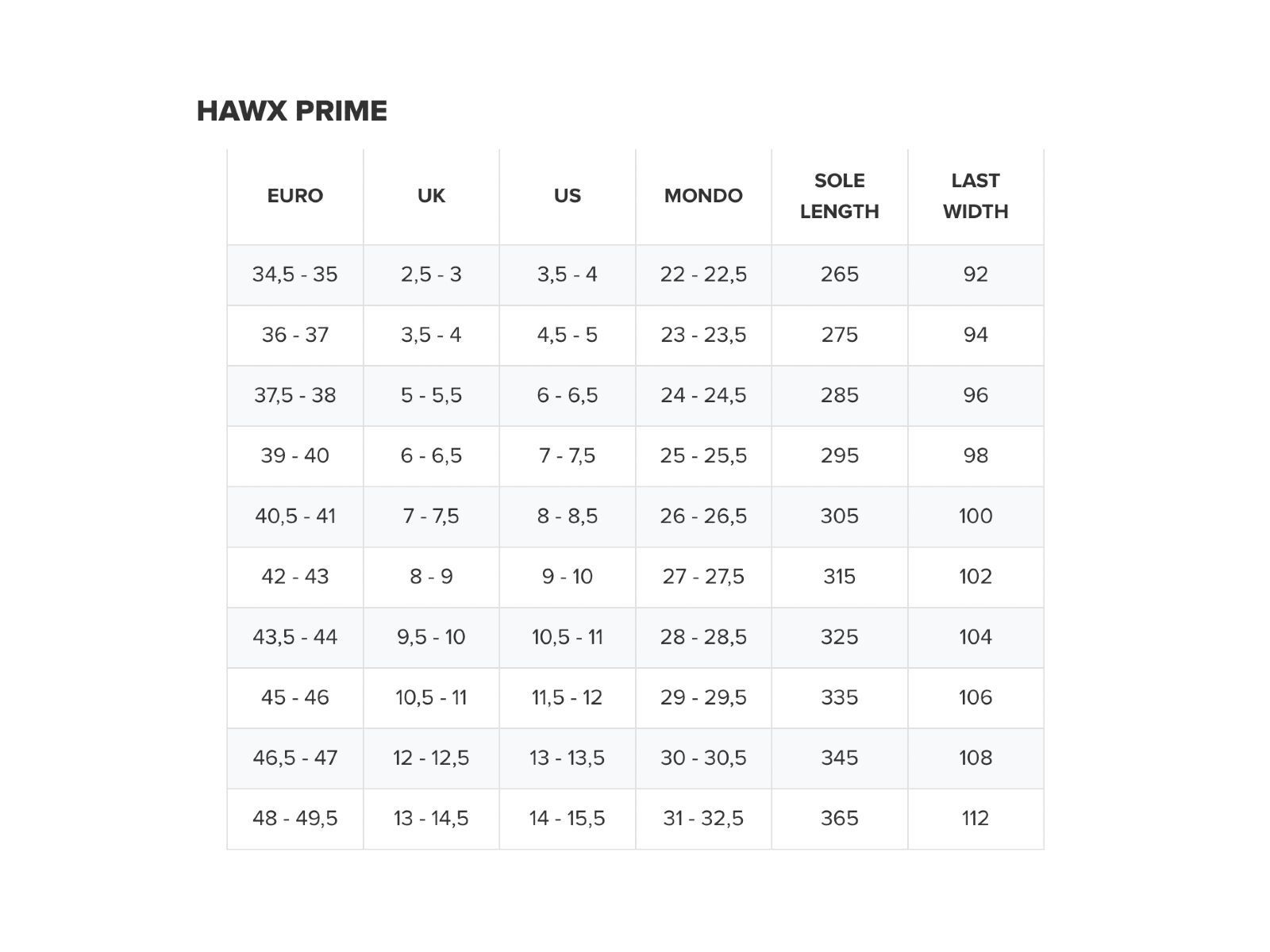Image resolution: width=1270 pixels, height=952 pixels.
Task: Select the sole length 345 cell
Action: 839,758
